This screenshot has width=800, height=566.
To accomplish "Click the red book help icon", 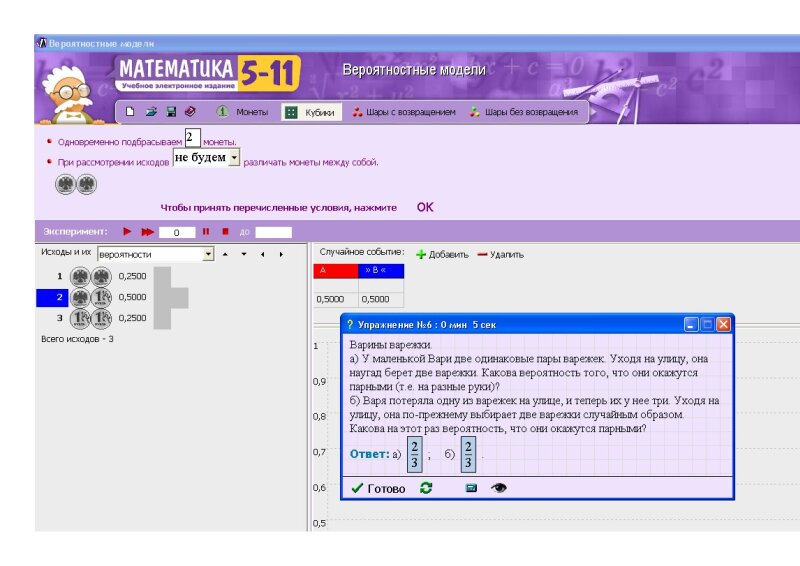I will coord(190,112).
